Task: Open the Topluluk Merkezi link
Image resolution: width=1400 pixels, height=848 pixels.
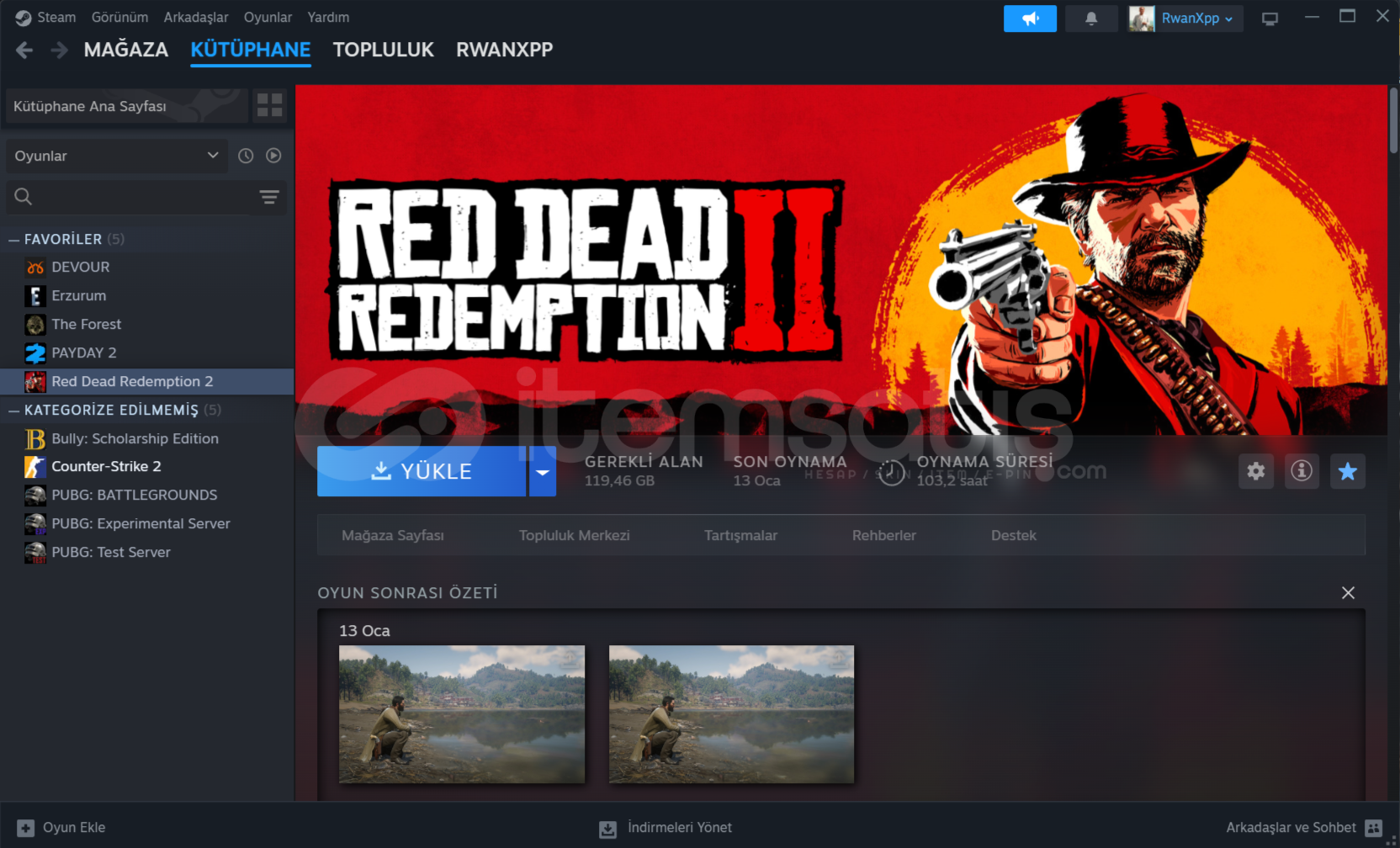Action: point(574,535)
